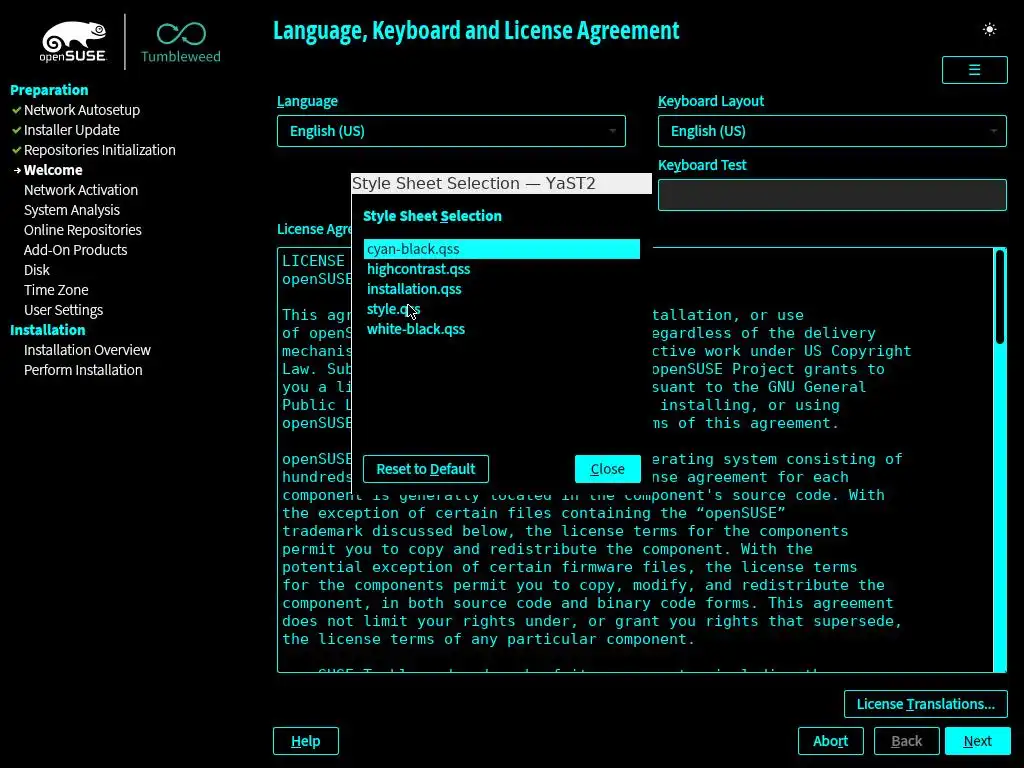Select the Welcome step in sidebar
Screen dimensions: 1024x768
point(53,170)
